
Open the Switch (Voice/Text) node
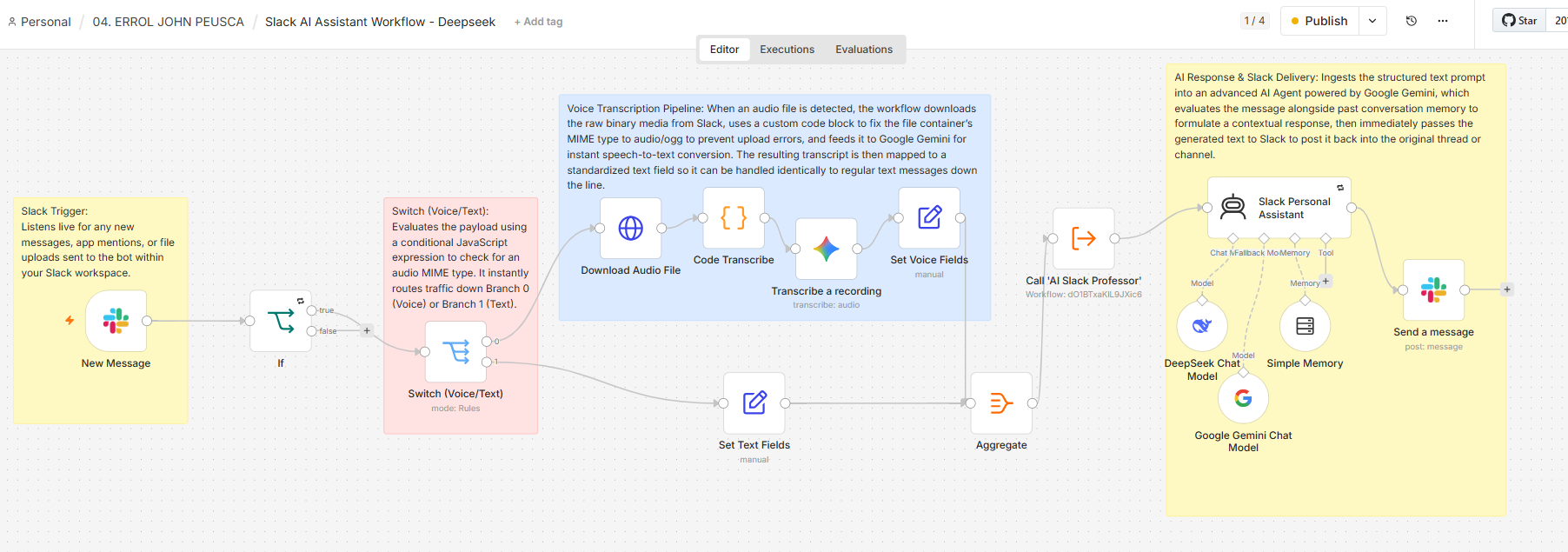pyautogui.click(x=455, y=351)
